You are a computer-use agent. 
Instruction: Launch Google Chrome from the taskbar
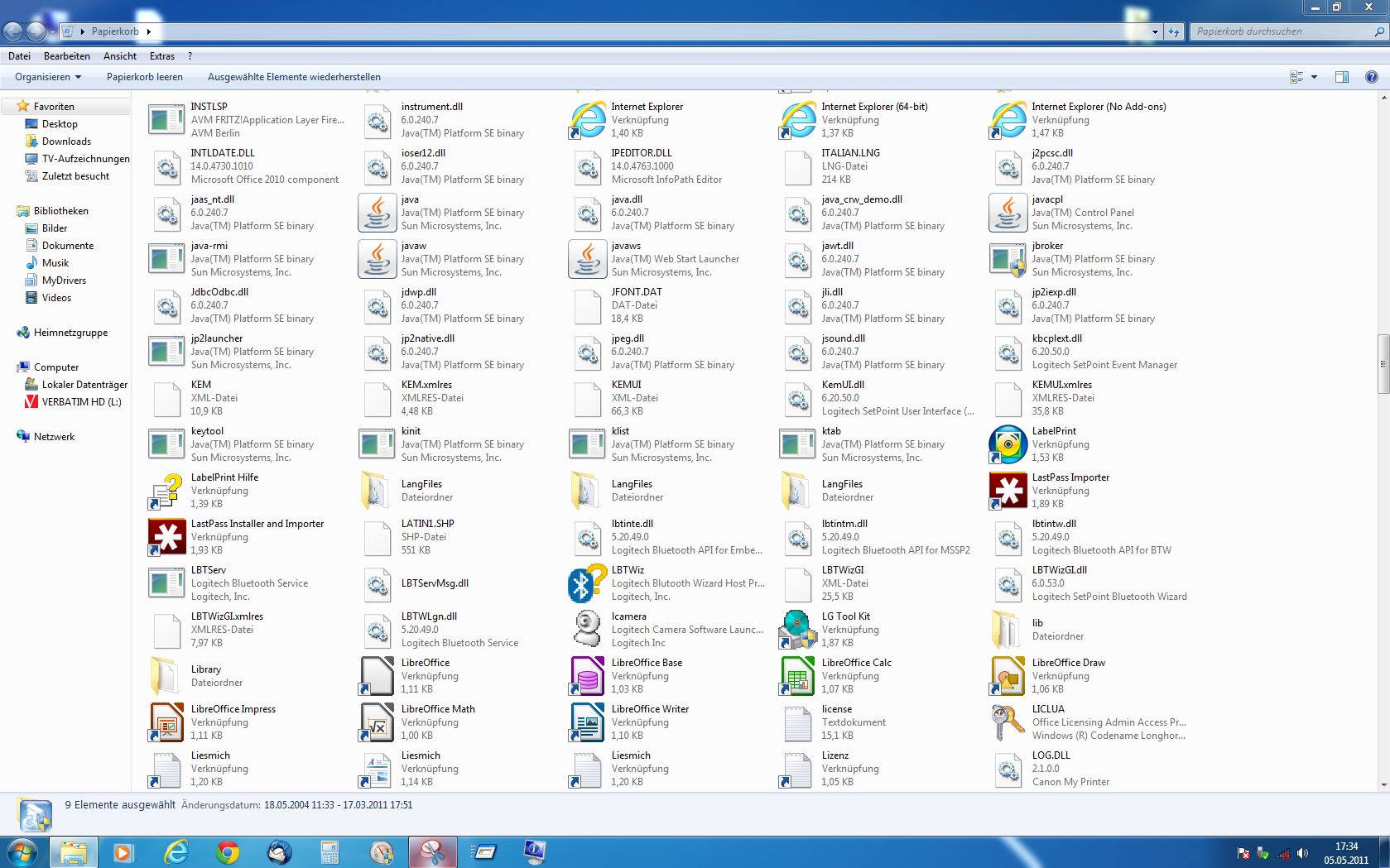coord(228,852)
